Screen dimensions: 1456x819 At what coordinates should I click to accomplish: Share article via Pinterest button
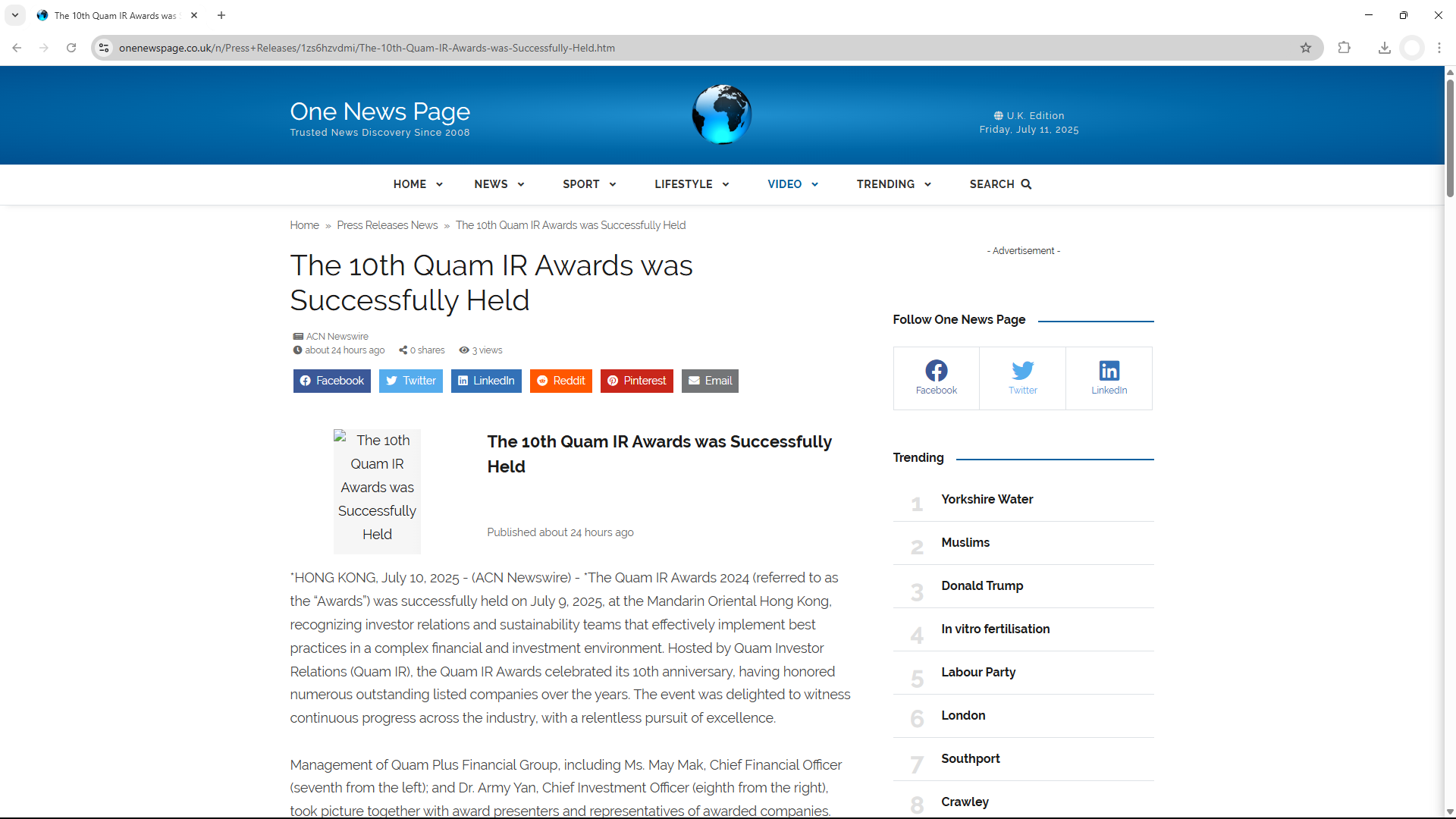[x=637, y=381]
